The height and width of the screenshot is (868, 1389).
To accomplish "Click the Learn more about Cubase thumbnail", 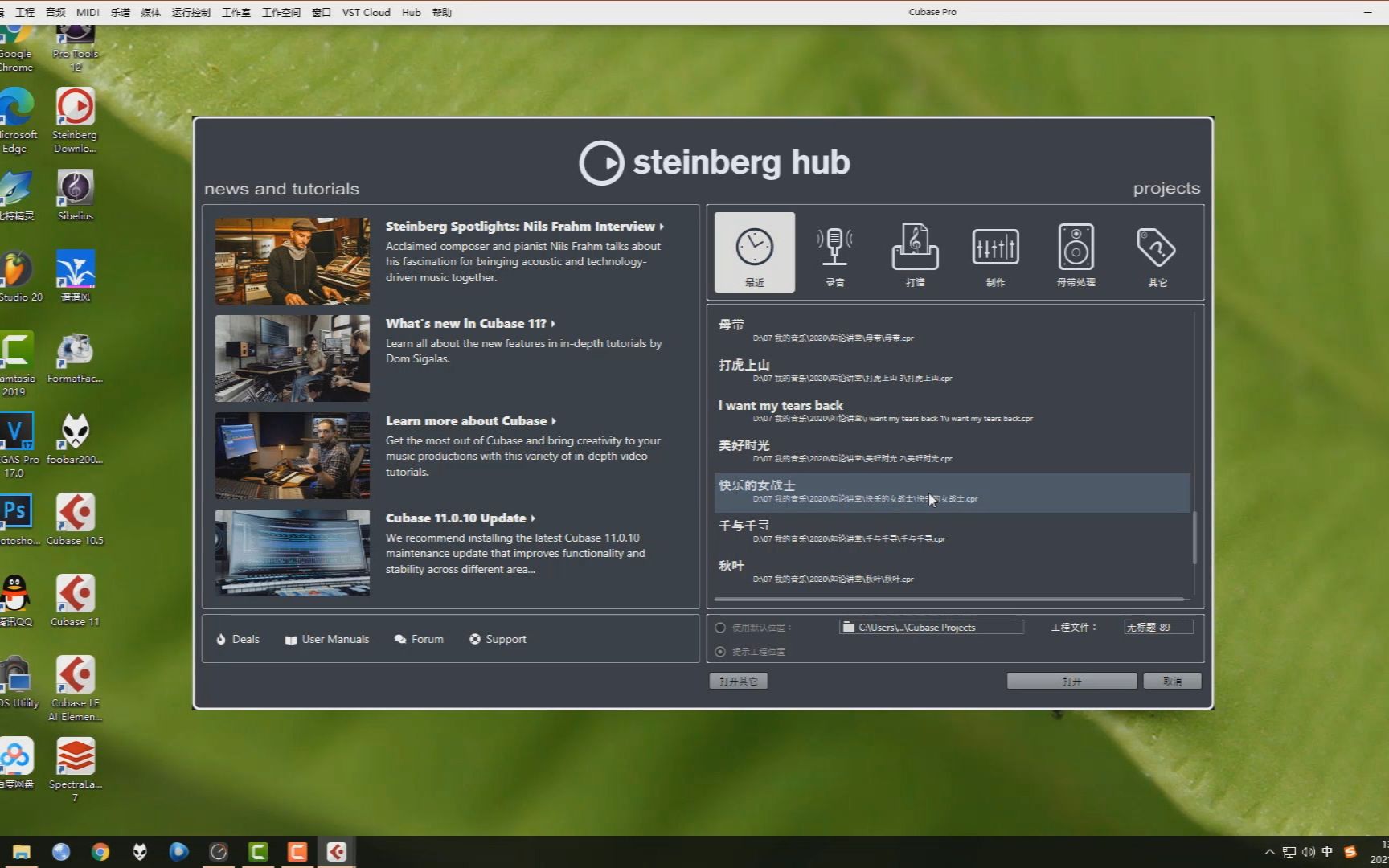I will point(293,456).
